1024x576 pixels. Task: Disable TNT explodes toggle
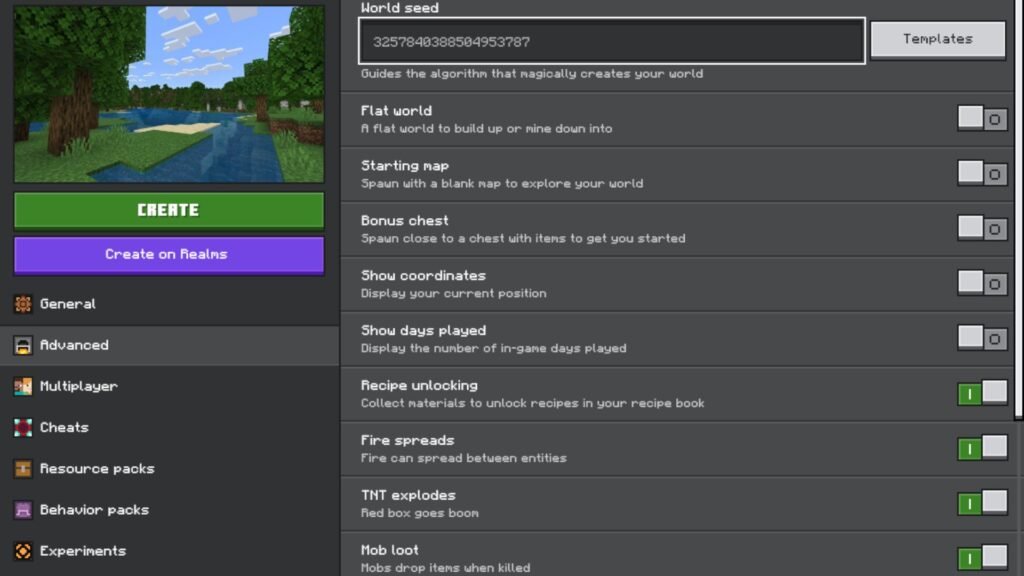(x=982, y=503)
